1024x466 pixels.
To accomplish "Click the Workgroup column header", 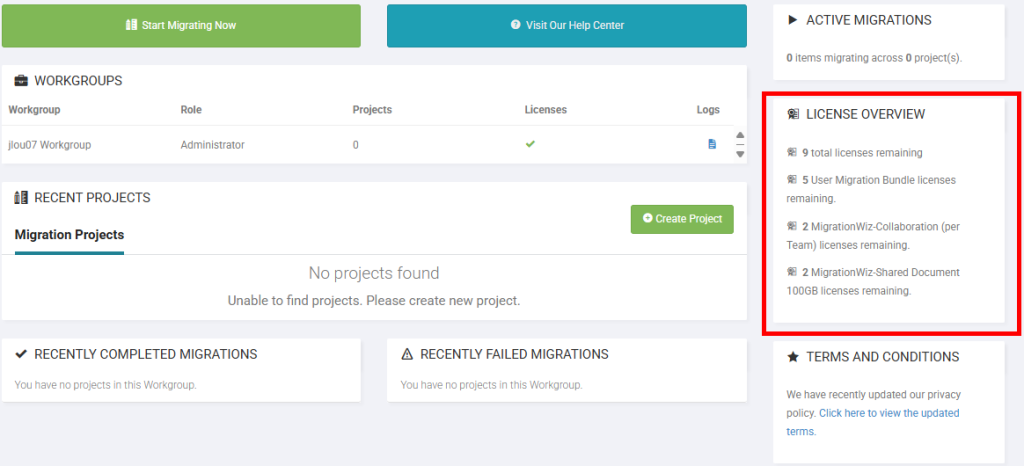I will coord(34,110).
